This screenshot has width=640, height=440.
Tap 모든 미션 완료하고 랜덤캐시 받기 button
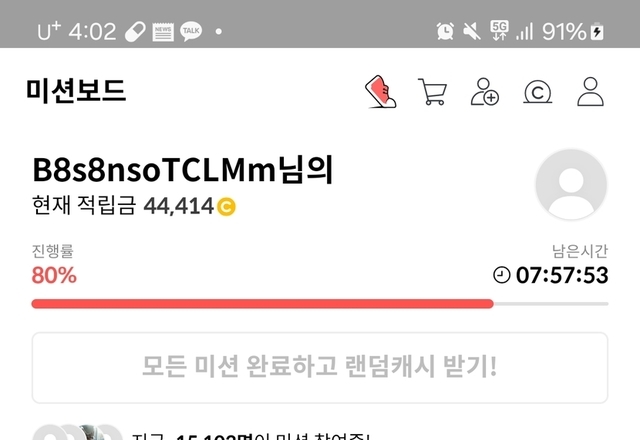tap(320, 368)
